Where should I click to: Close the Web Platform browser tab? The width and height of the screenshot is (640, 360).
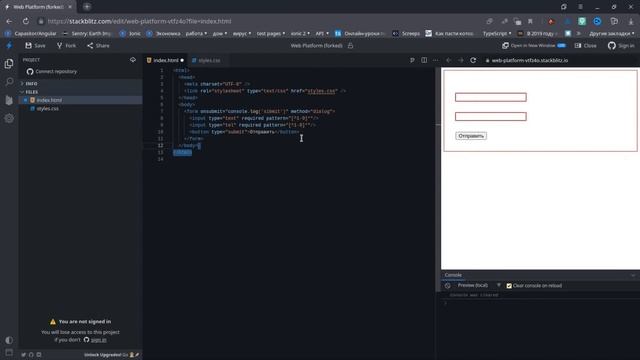pos(70,7)
